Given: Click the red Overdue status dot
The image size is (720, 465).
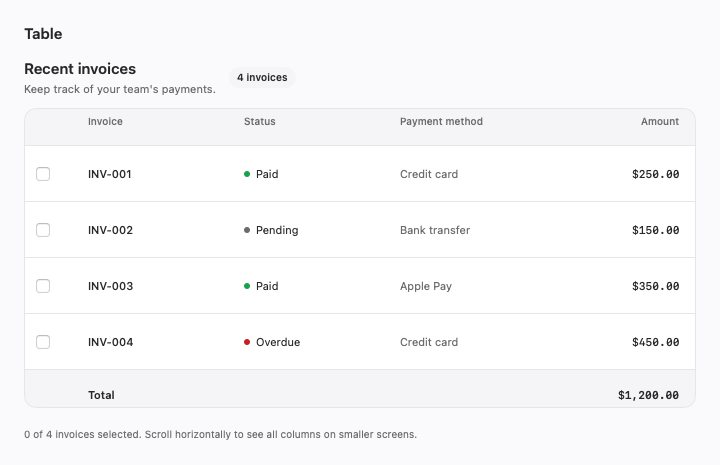Looking at the screenshot, I should [247, 342].
